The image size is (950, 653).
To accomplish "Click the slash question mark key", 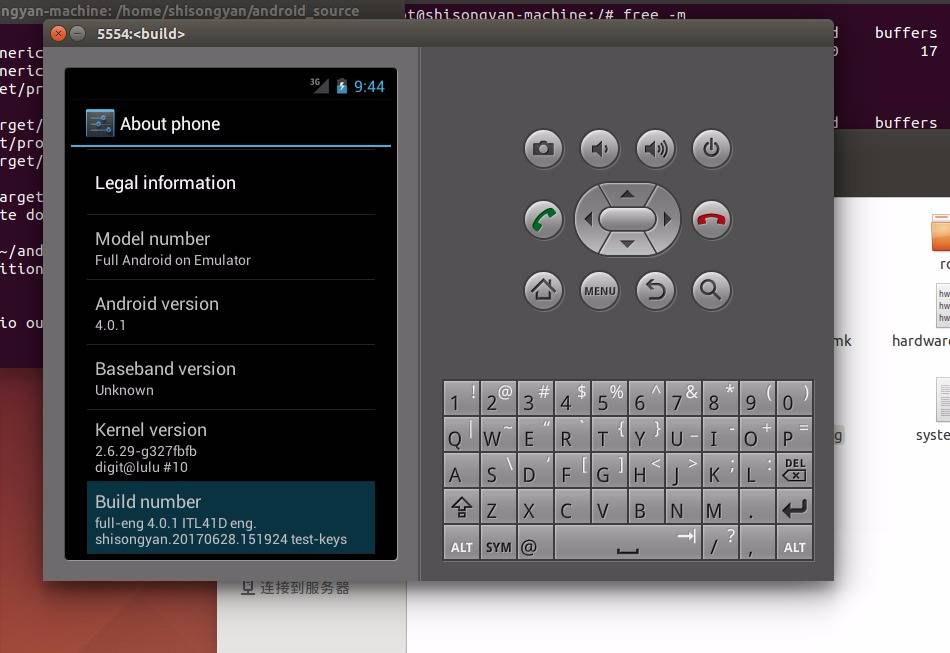I will [720, 543].
